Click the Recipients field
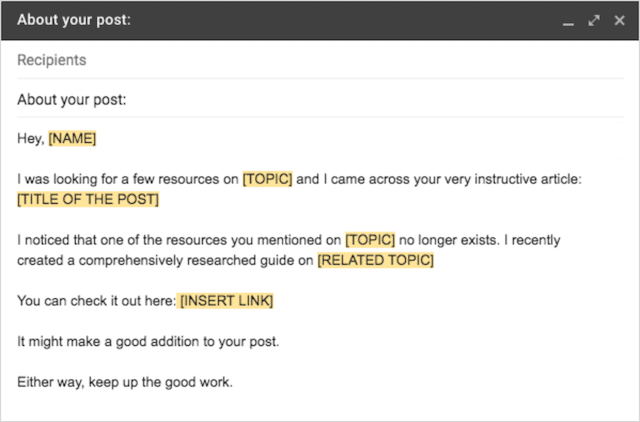 click(320, 60)
